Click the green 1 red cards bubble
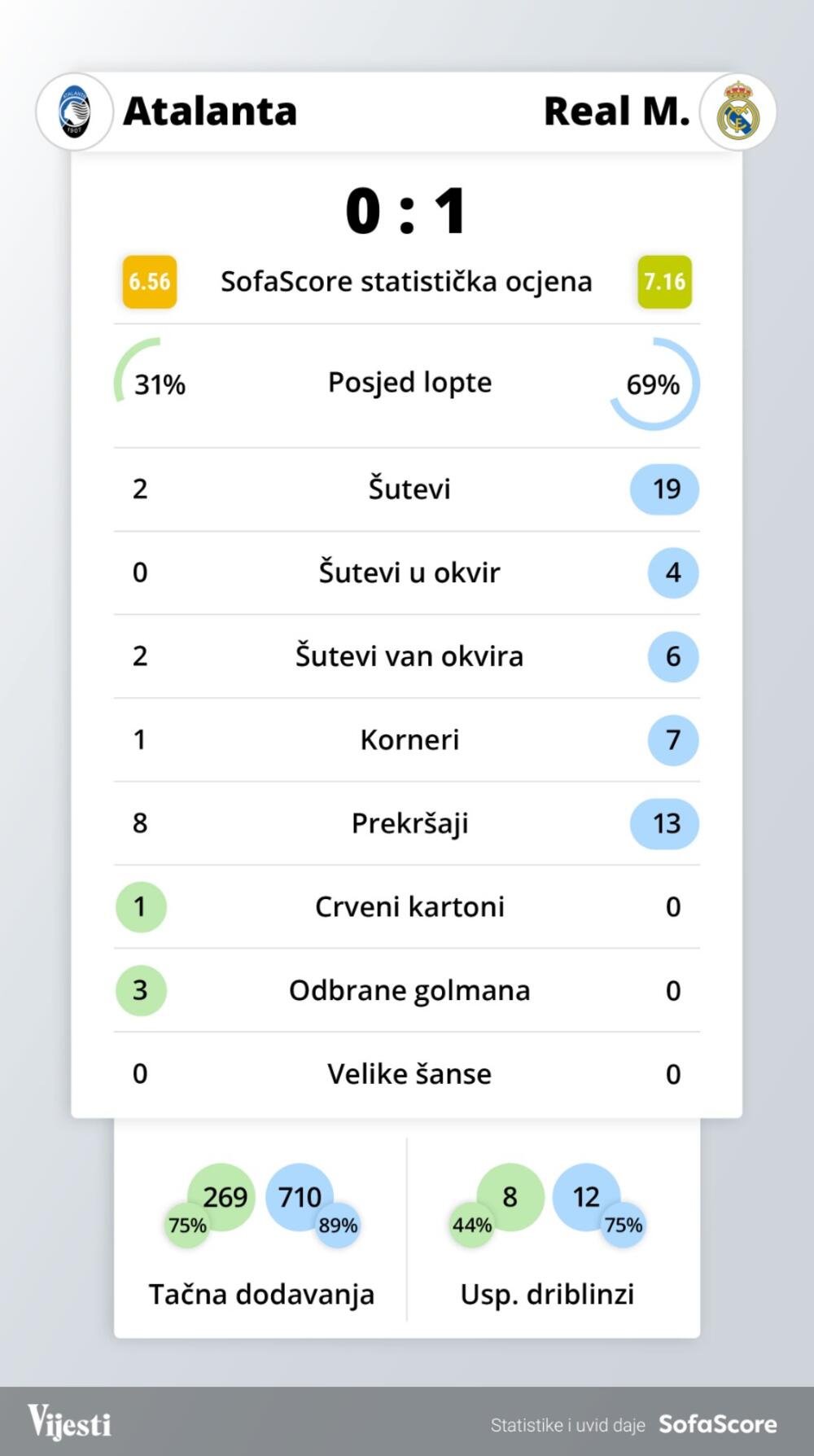Screen dimensions: 814x1456 [141, 906]
